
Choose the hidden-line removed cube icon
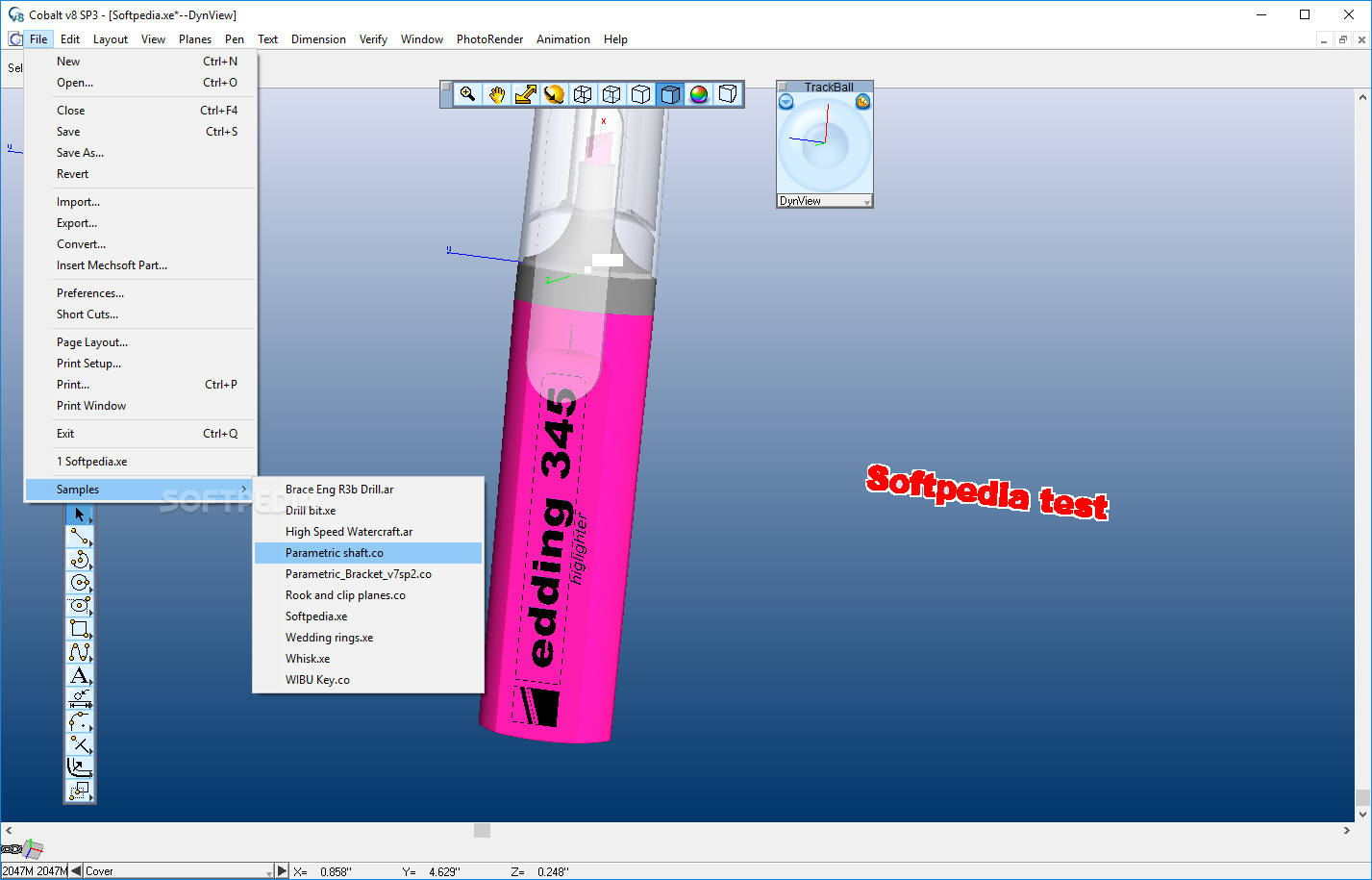coord(640,94)
